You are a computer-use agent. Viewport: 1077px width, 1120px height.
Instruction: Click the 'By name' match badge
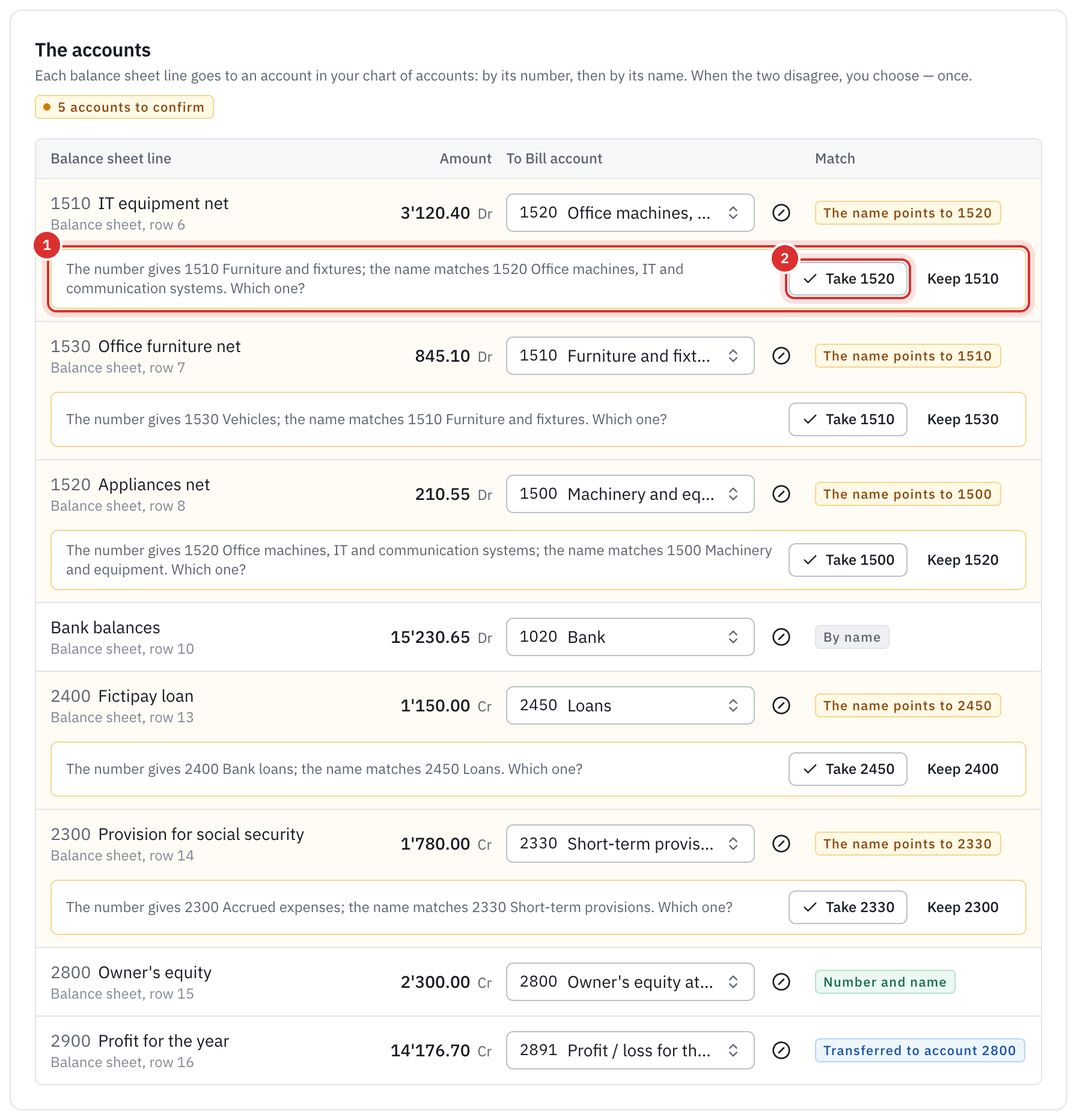point(852,637)
